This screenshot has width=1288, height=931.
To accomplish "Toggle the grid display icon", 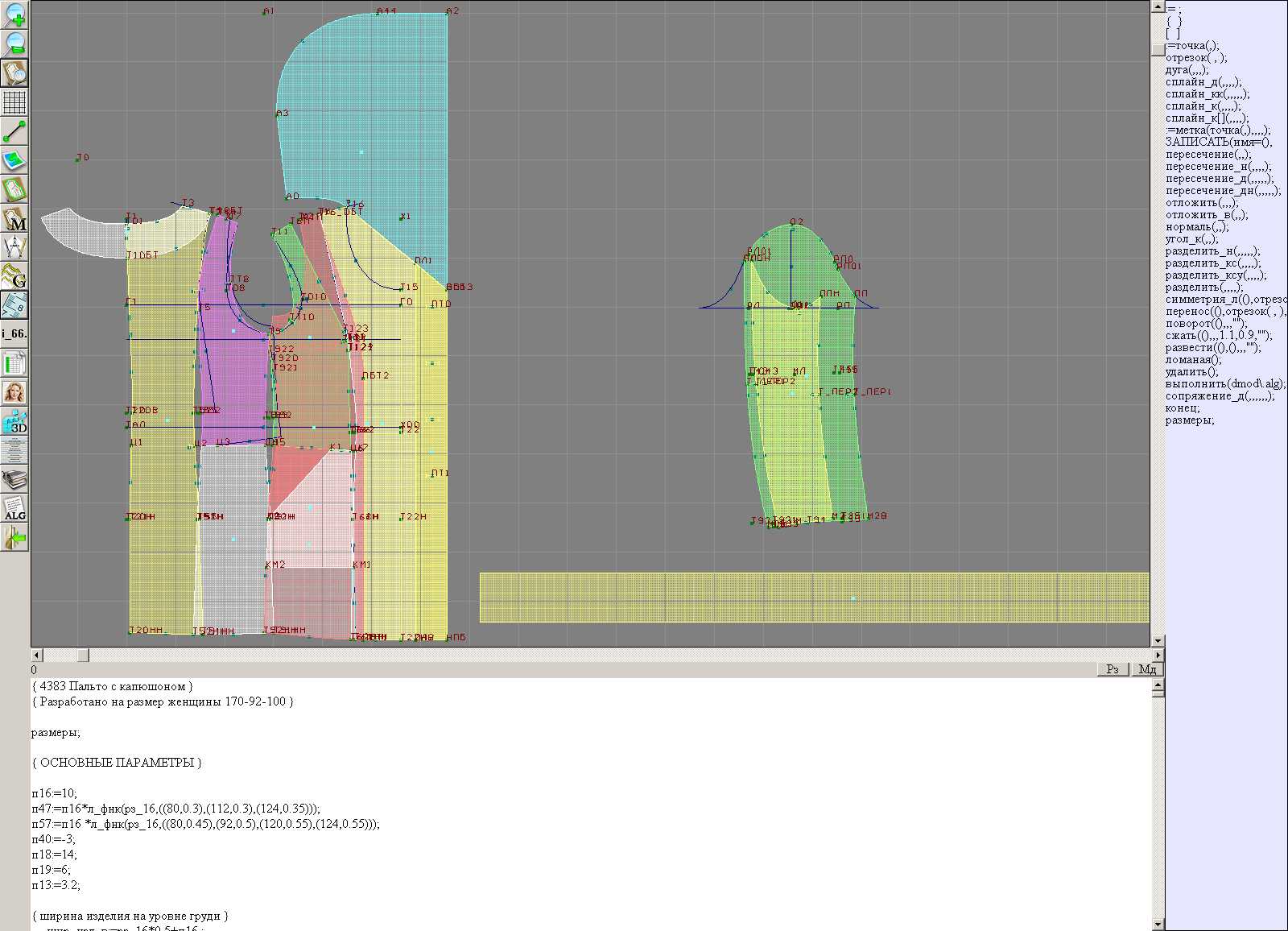I will pos(14,102).
